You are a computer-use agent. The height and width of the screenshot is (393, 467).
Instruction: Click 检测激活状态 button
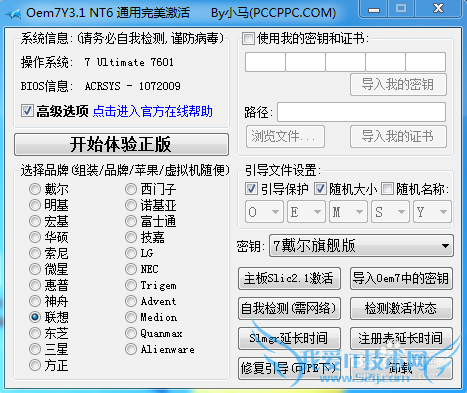point(401,308)
